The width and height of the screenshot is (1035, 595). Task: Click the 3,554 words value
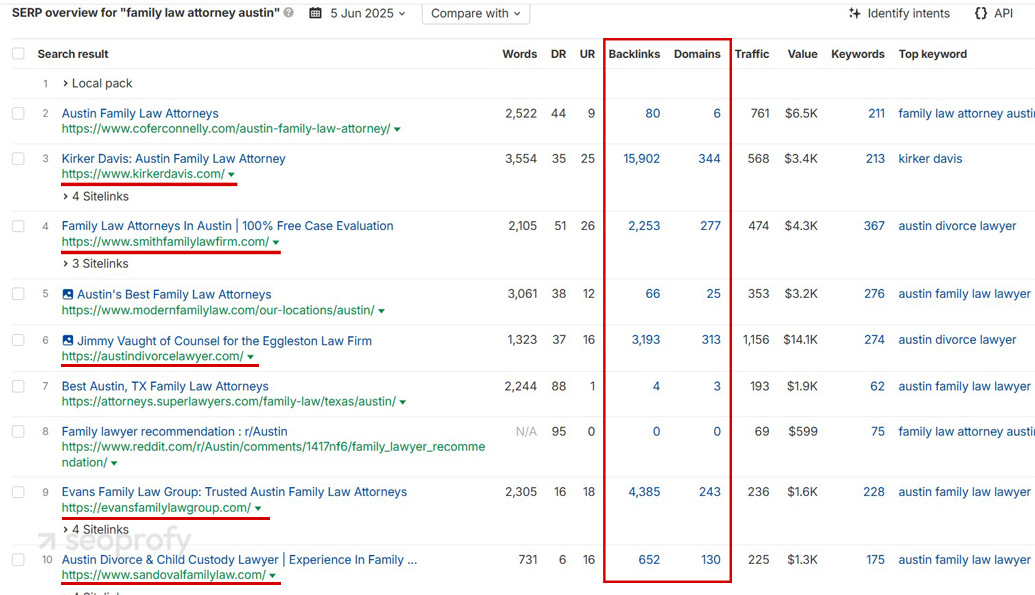[521, 158]
